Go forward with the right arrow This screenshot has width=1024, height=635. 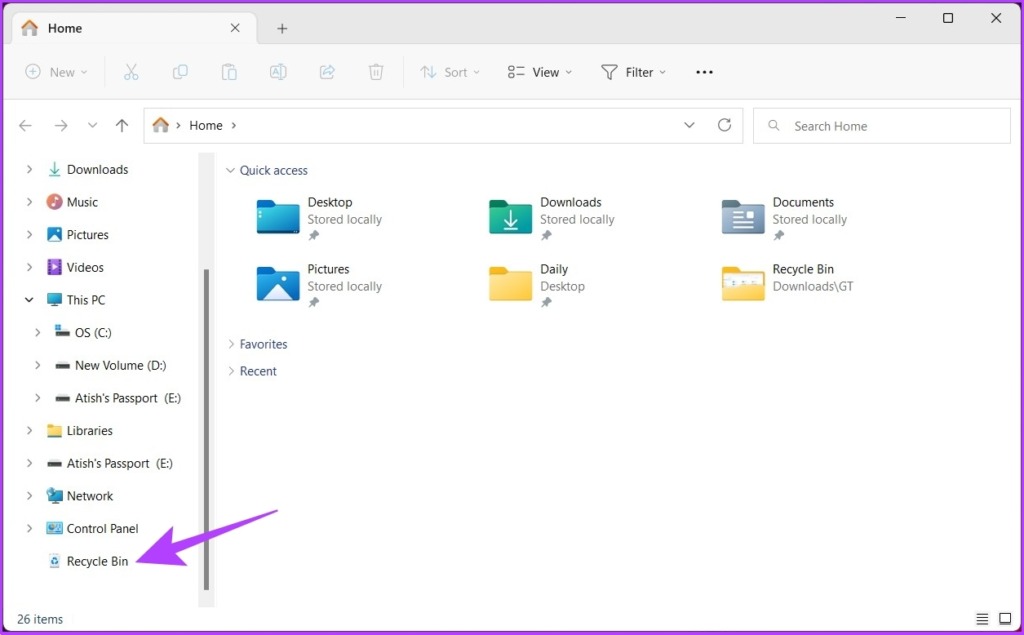(x=61, y=125)
